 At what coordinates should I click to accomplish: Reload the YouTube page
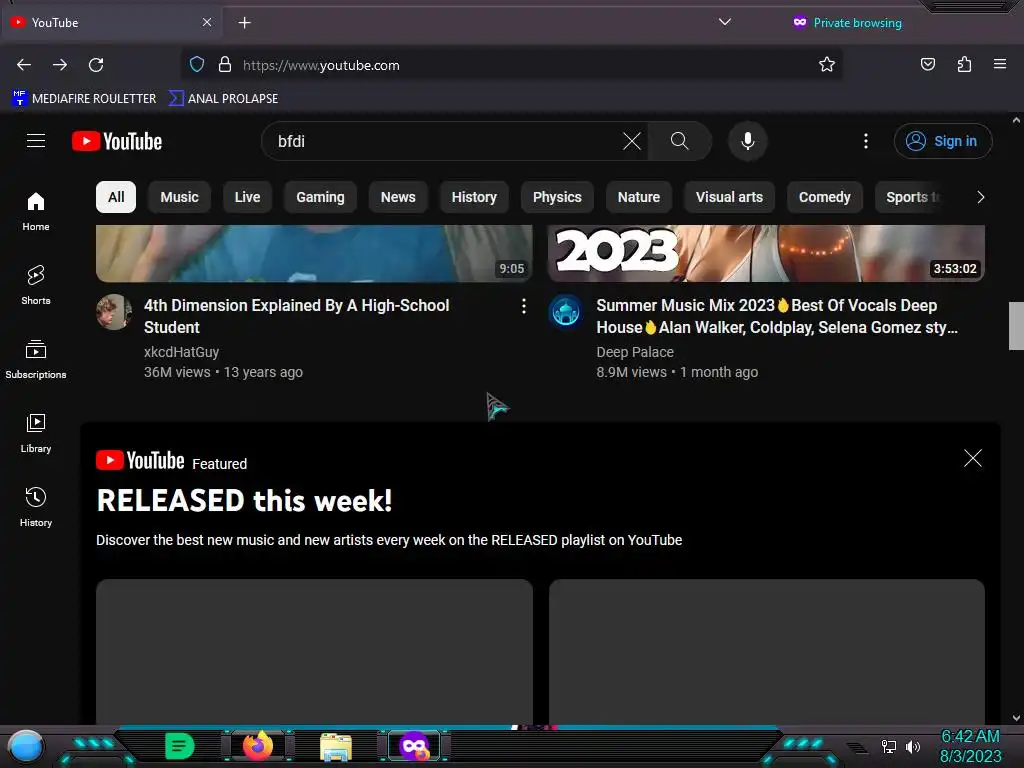tap(96, 65)
